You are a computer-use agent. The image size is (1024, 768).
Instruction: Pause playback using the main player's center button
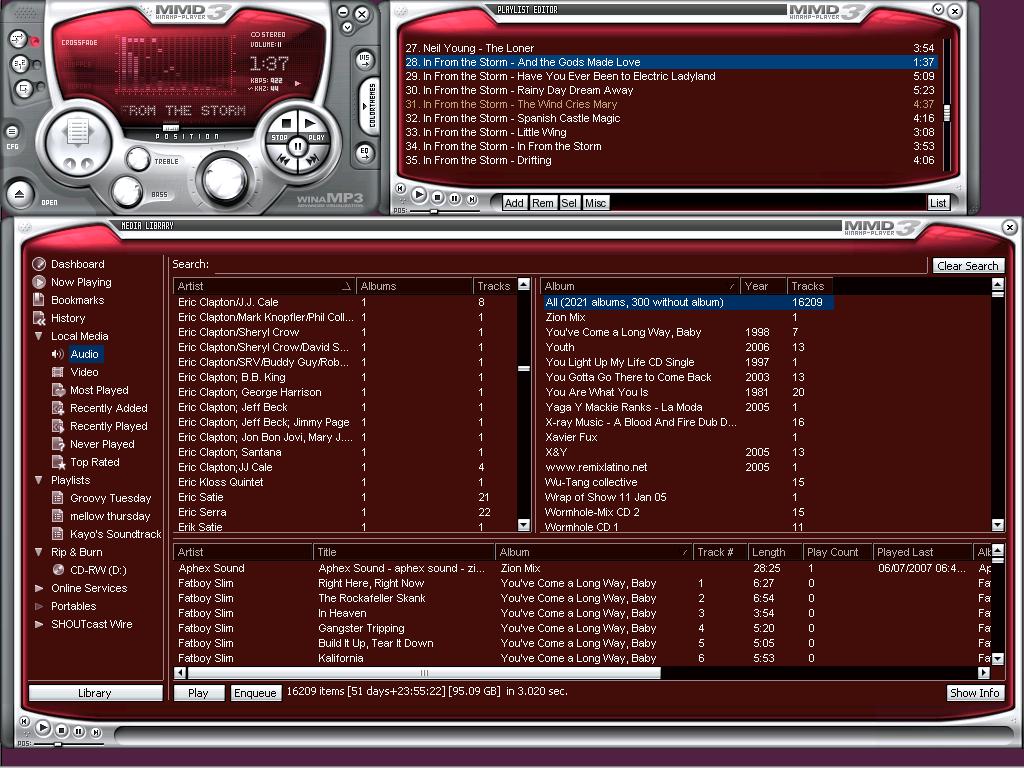298,146
